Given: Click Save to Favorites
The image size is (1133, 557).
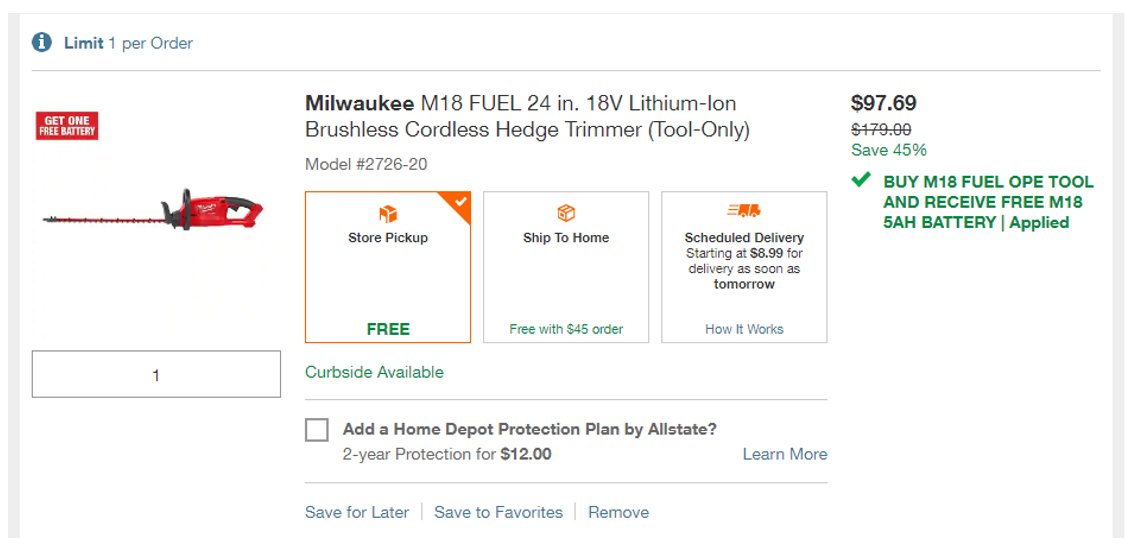Looking at the screenshot, I should tap(499, 512).
